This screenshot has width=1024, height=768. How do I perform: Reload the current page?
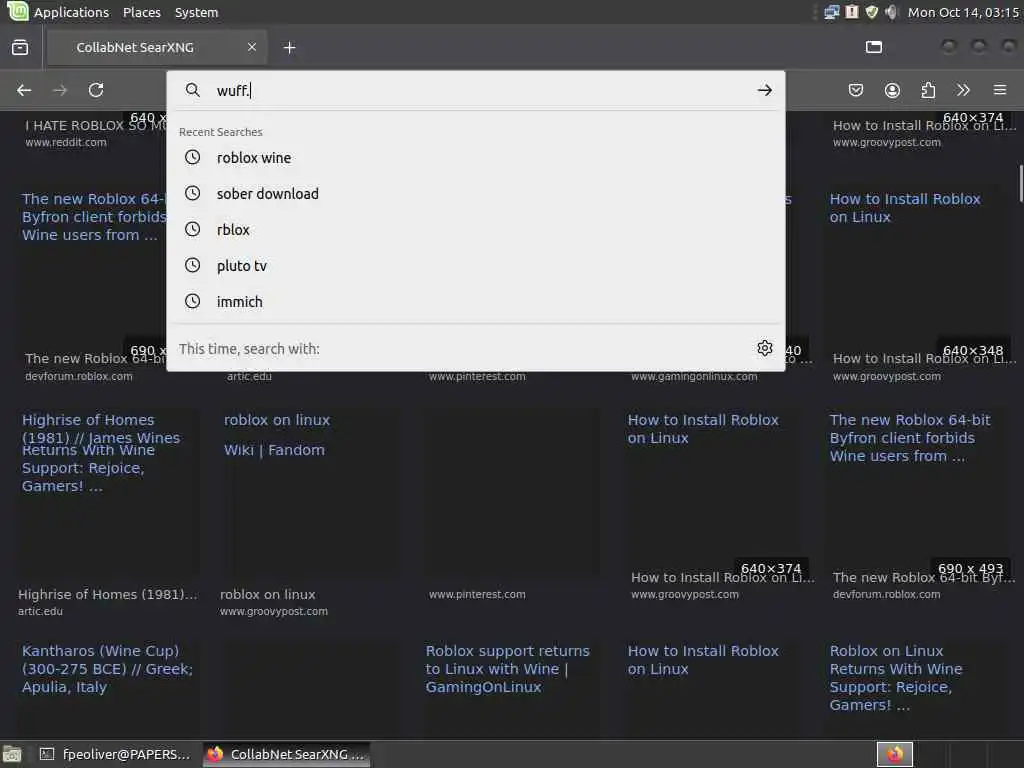[x=96, y=90]
